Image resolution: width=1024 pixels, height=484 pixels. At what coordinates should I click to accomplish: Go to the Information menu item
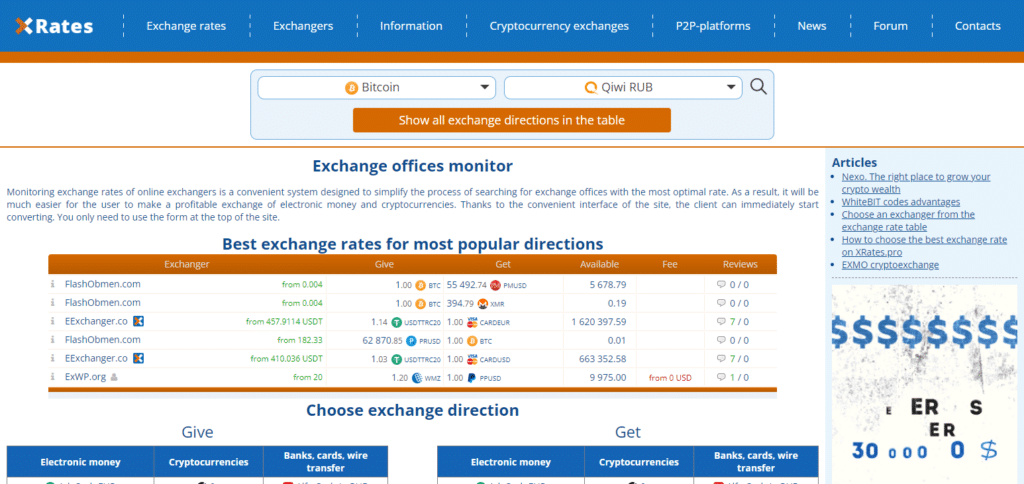[x=411, y=26]
